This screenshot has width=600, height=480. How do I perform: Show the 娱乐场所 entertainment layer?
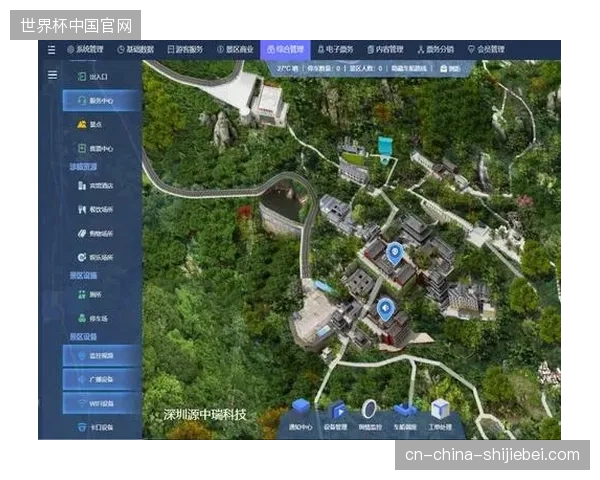95,257
